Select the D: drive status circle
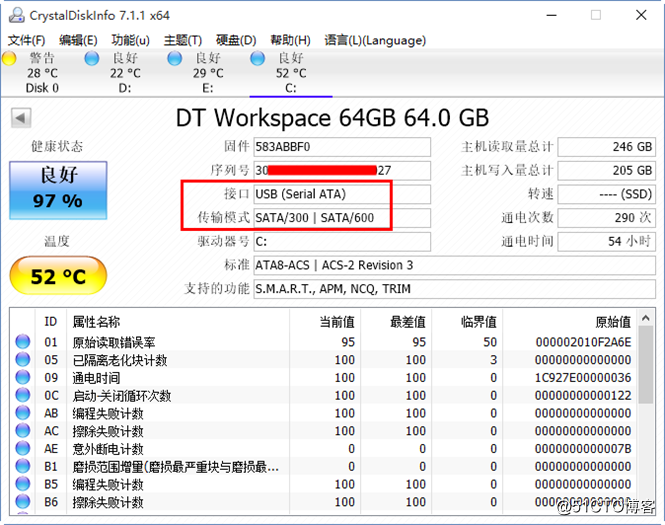665x525 pixels. (x=92, y=59)
